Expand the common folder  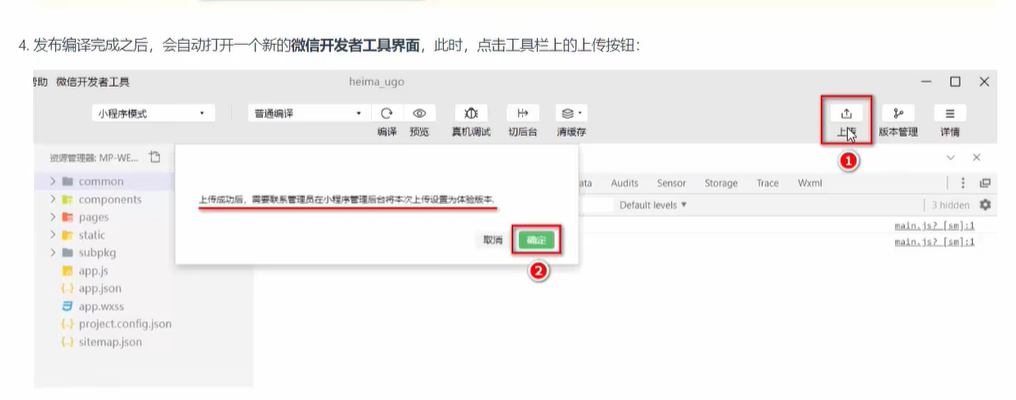click(52, 182)
